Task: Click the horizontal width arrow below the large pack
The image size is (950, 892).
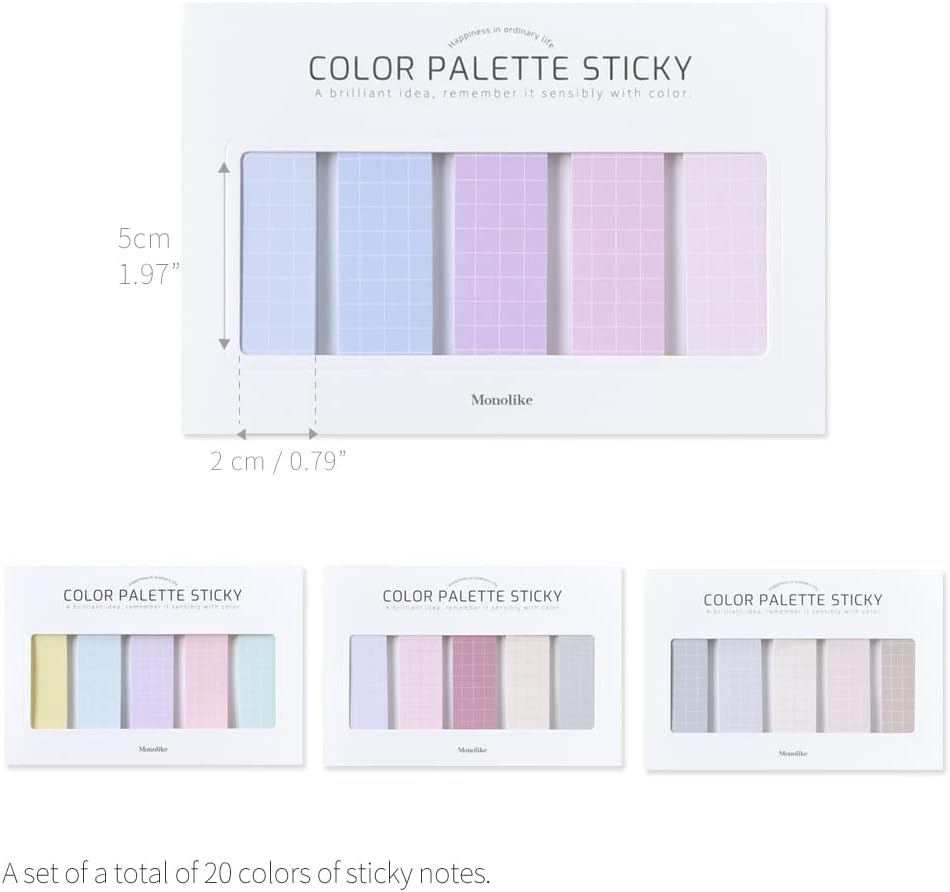Action: [278, 434]
